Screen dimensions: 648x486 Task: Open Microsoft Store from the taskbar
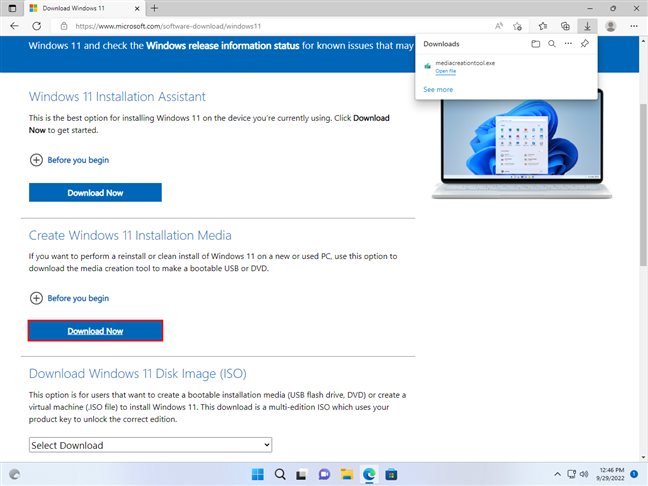[x=391, y=474]
